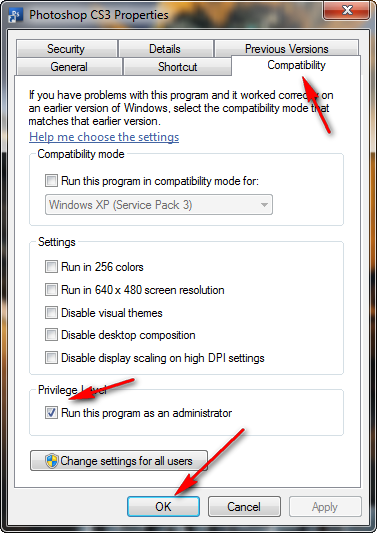The image size is (377, 533).
Task: Check Run in 256 colors
Action: 51,267
